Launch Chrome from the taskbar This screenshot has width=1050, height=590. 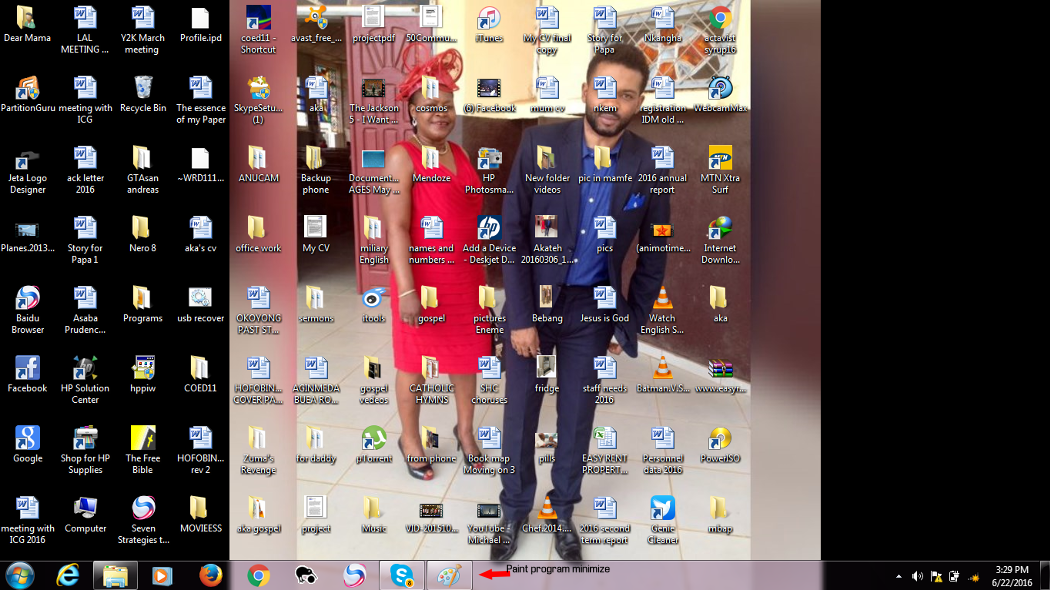(x=258, y=575)
